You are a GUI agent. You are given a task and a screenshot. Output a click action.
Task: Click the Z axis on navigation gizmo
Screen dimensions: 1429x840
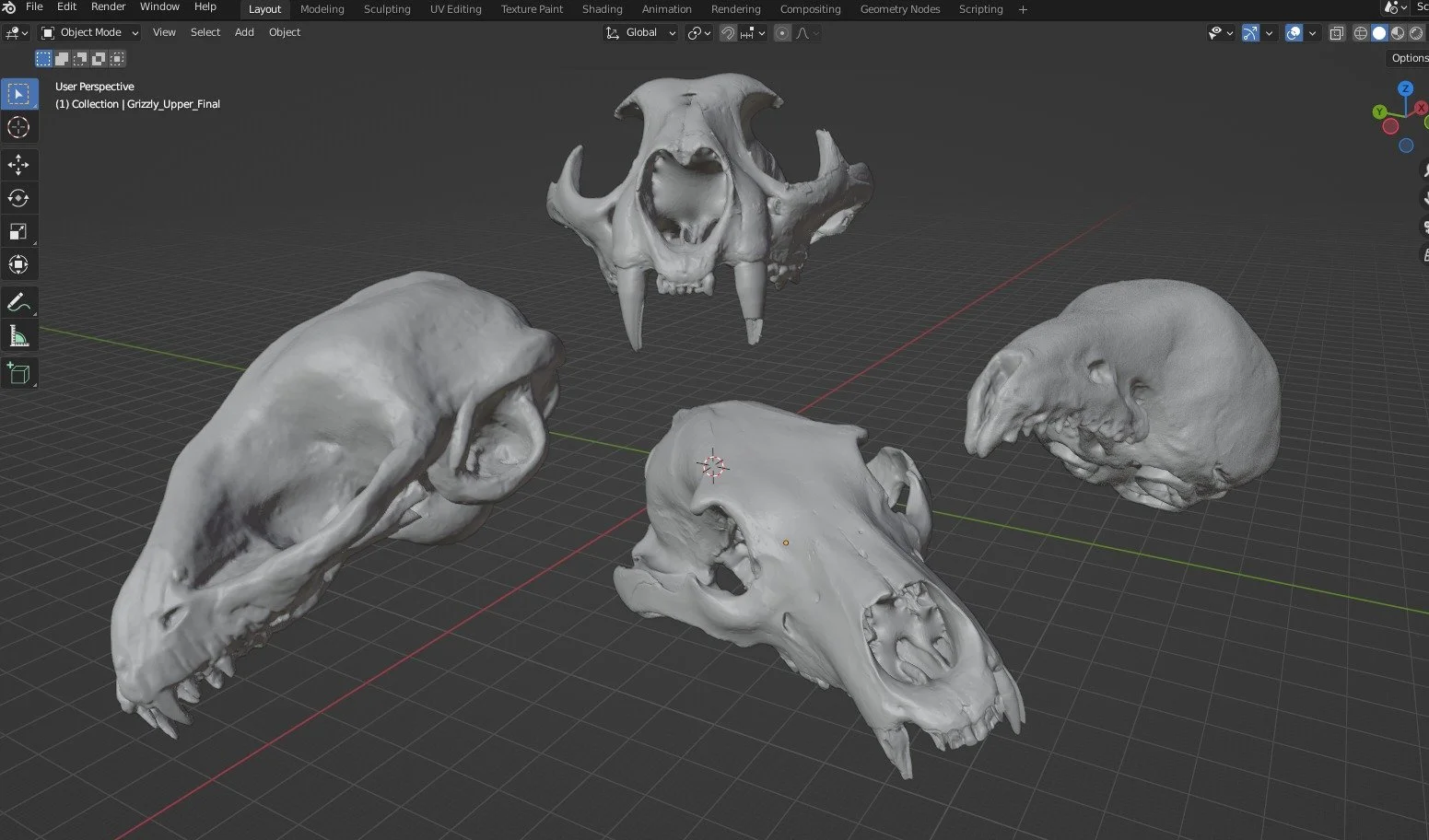pos(1405,88)
